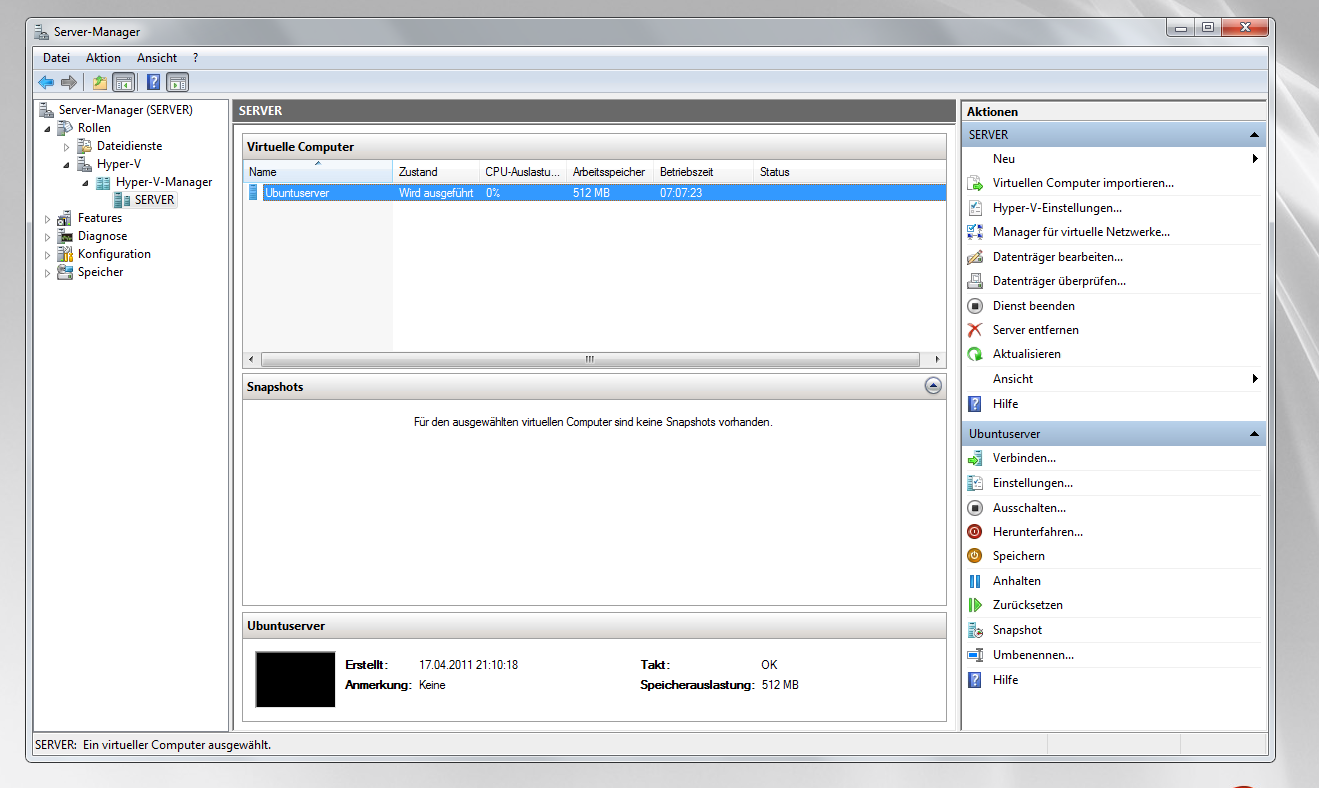Screen dimensions: 1319x788
Task: Expand the Neu submenu arrow
Action: click(1254, 159)
